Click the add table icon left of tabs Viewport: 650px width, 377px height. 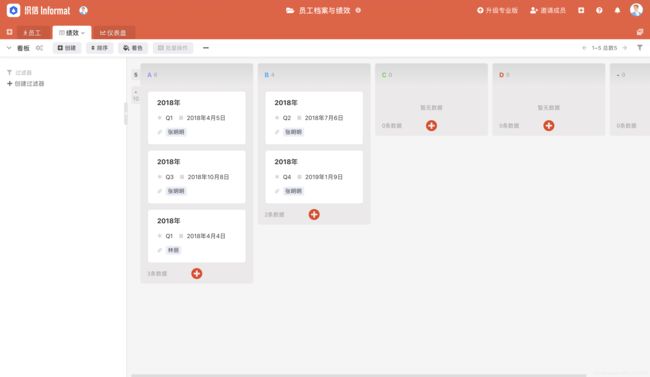[9, 32]
